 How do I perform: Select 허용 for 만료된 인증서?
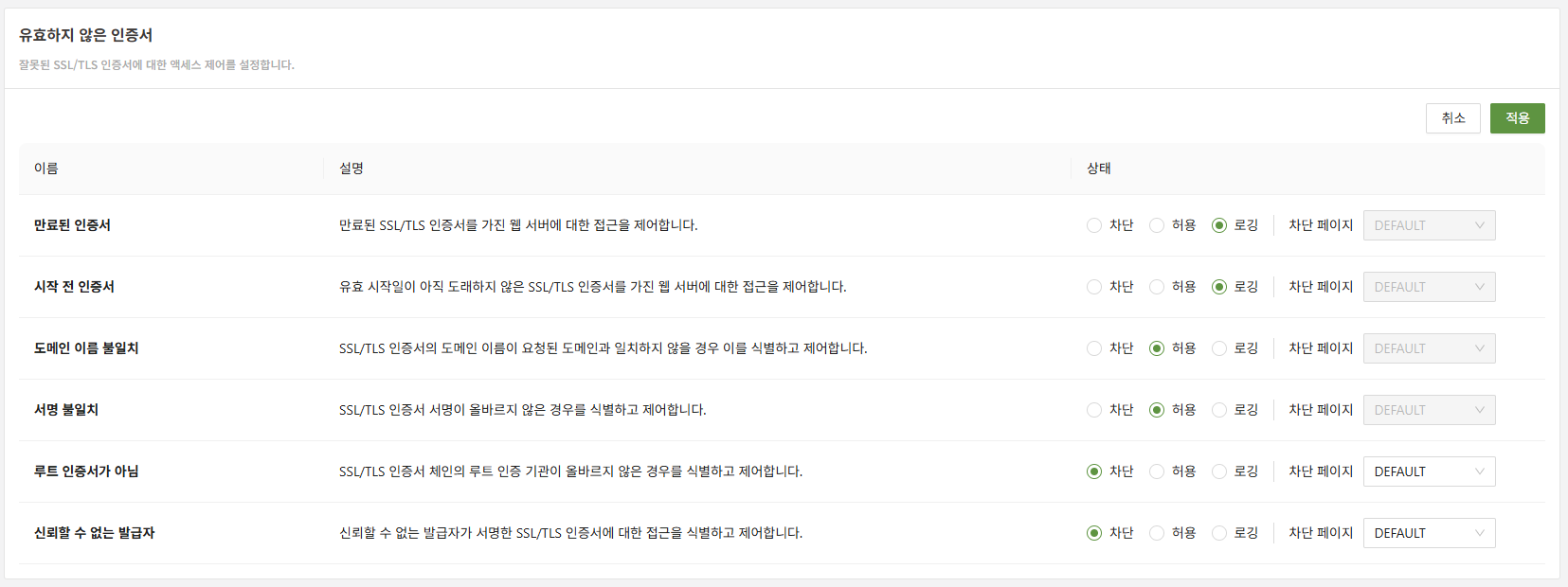pyautogui.click(x=1157, y=225)
